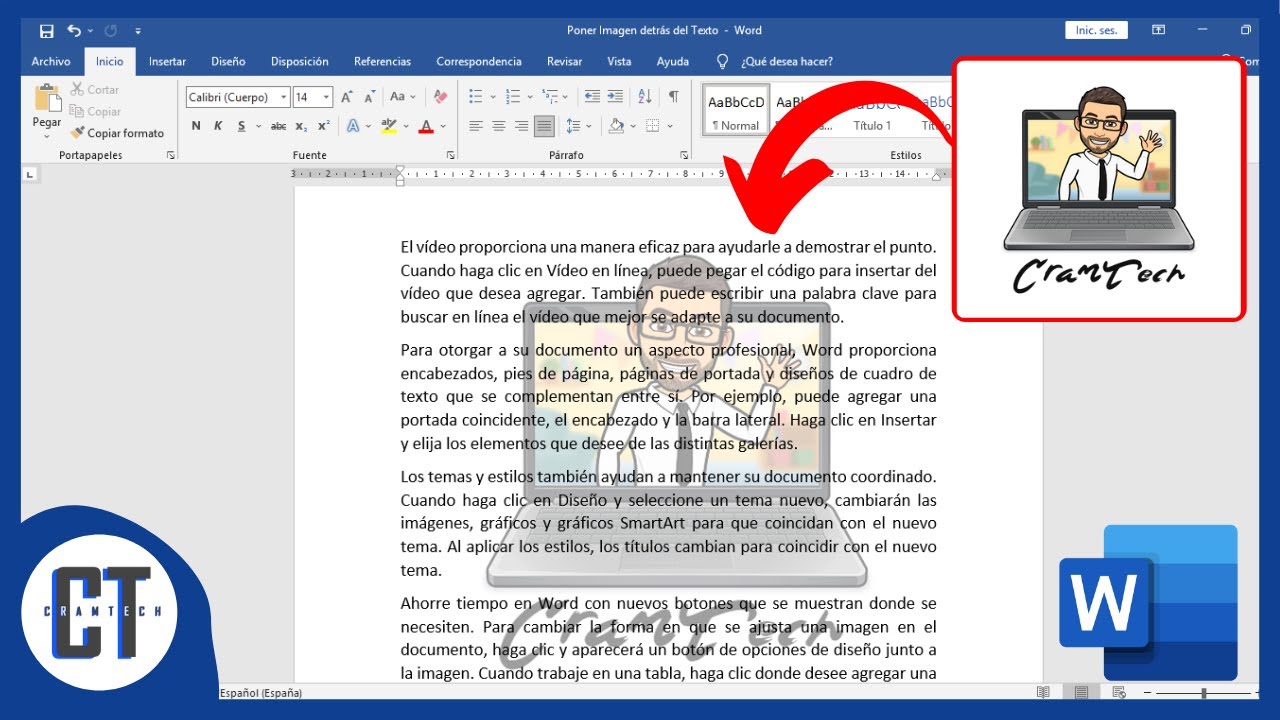This screenshot has width=1280, height=720.
Task: Apply the Normal style
Action: pos(736,111)
